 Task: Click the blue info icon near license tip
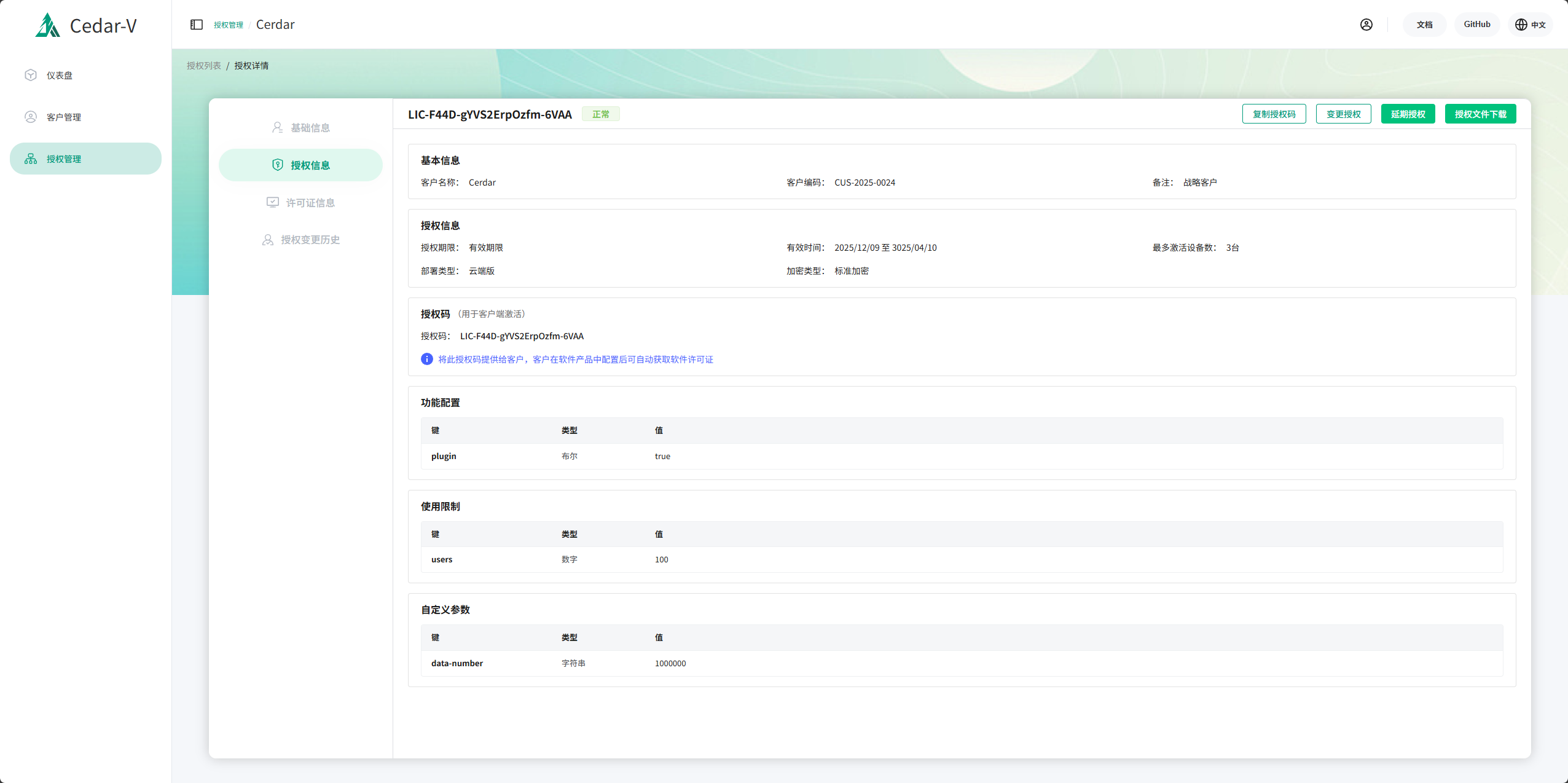tap(426, 359)
